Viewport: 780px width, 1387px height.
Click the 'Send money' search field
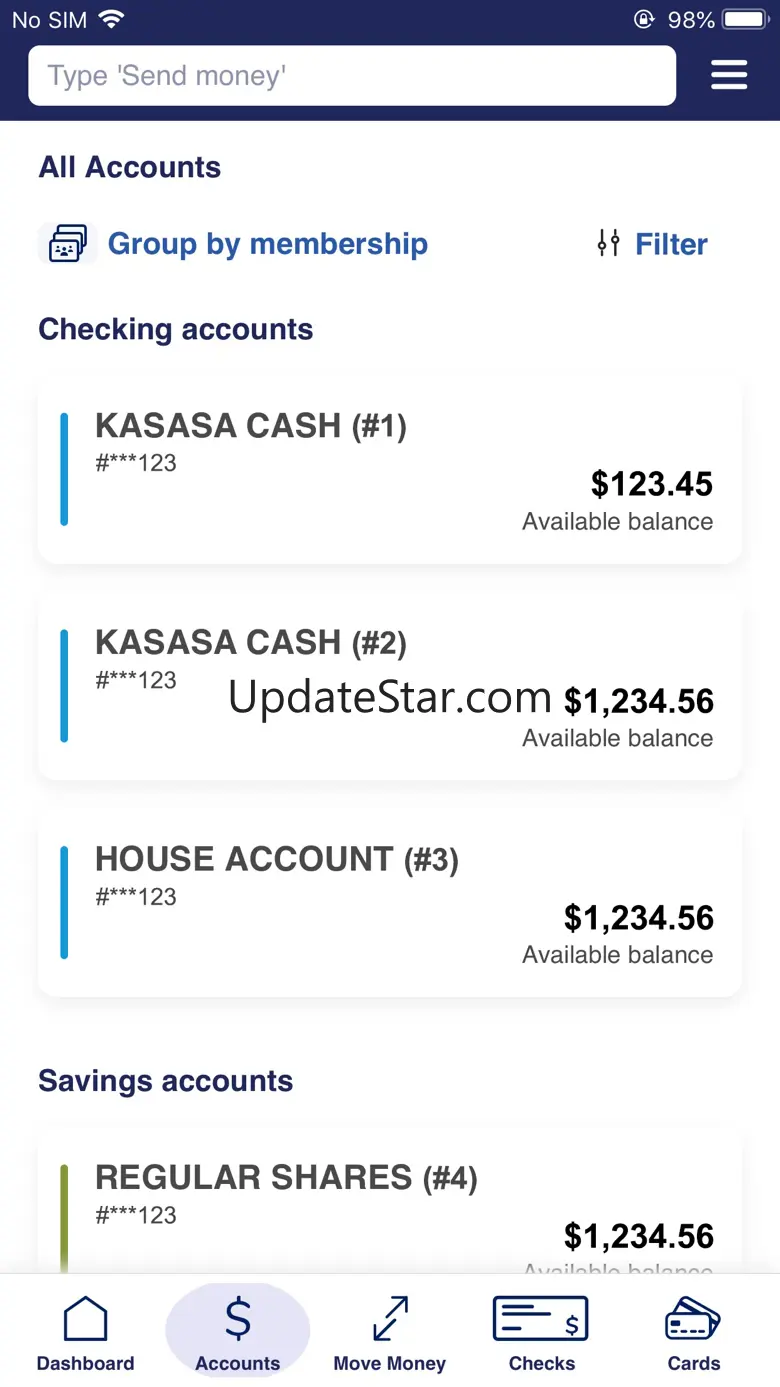pos(352,76)
